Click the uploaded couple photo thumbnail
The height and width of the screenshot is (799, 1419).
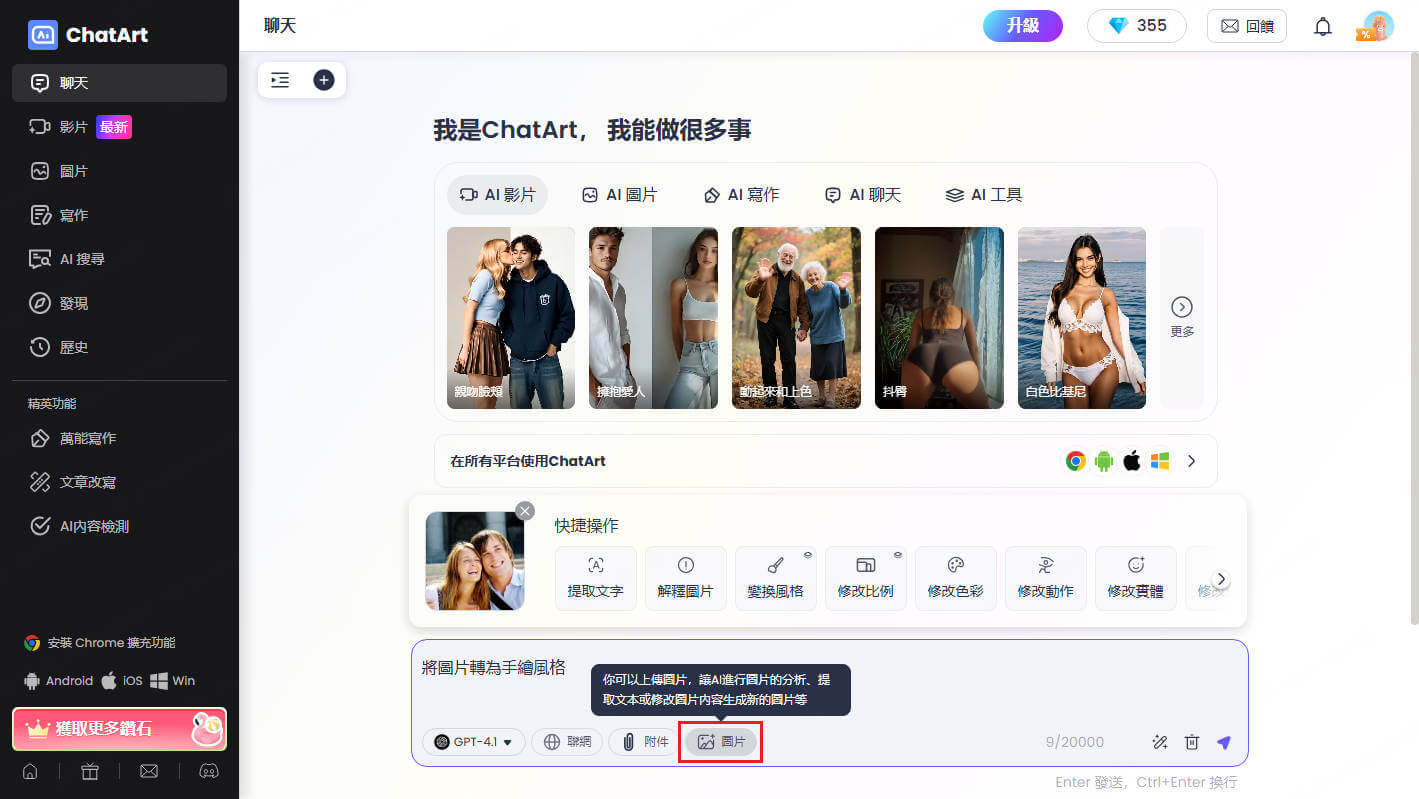point(474,561)
